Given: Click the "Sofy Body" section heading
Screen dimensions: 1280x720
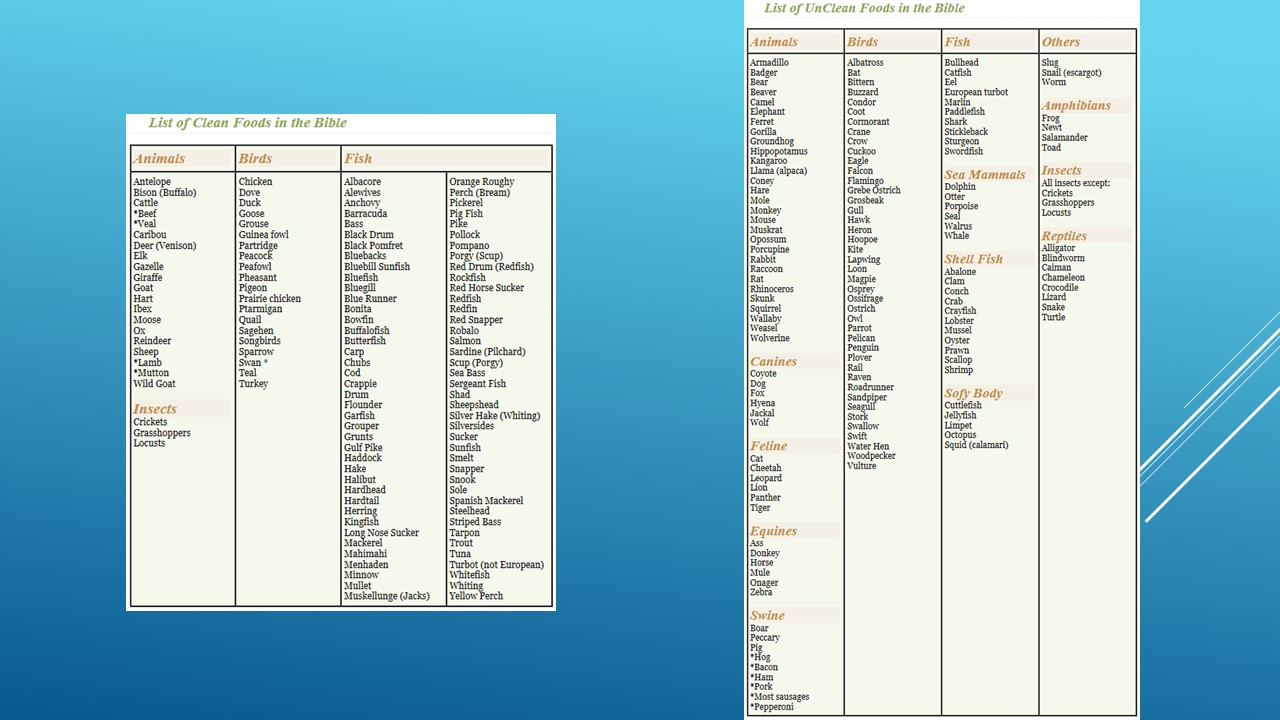Looking at the screenshot, I should tap(973, 393).
